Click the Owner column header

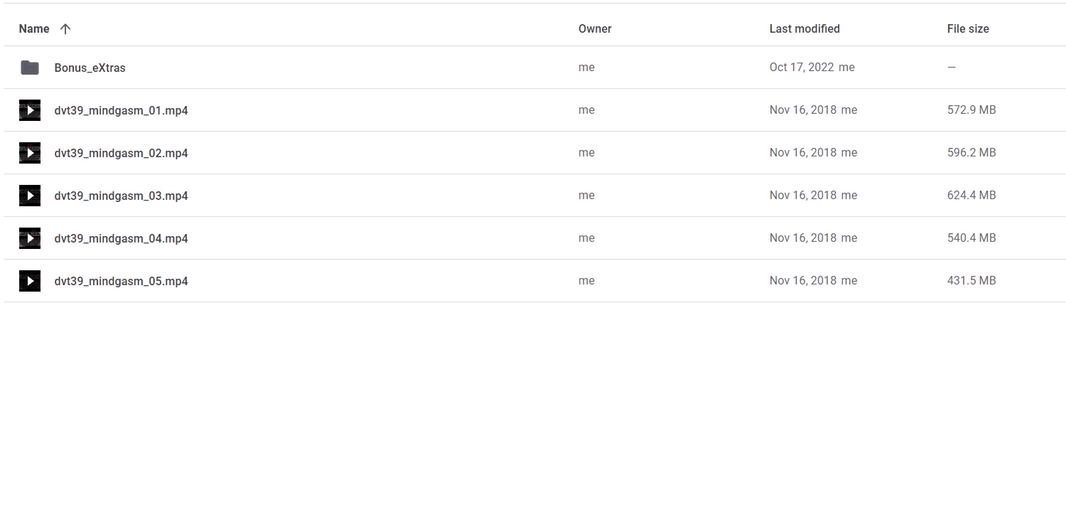click(x=595, y=29)
